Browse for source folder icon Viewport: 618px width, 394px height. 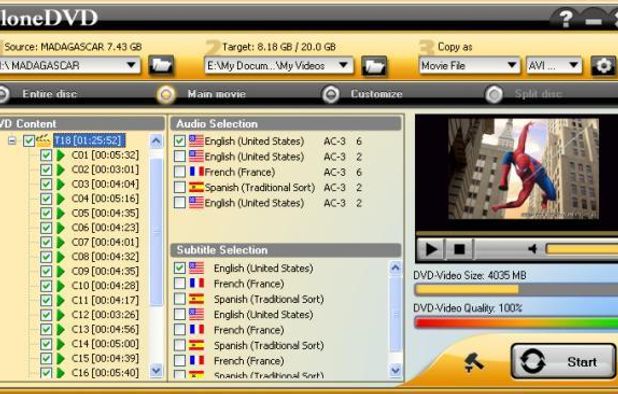tap(161, 65)
